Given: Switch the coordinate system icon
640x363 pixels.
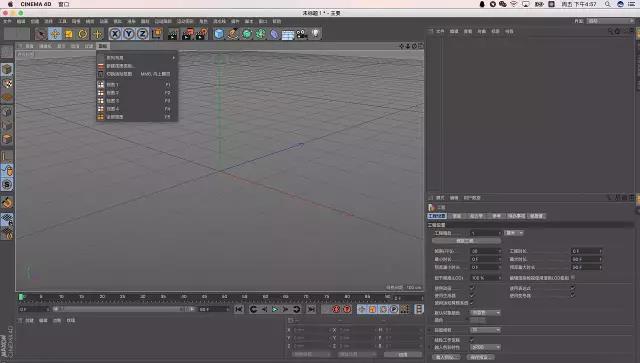Looking at the screenshot, I should pyautogui.click(x=157, y=34).
